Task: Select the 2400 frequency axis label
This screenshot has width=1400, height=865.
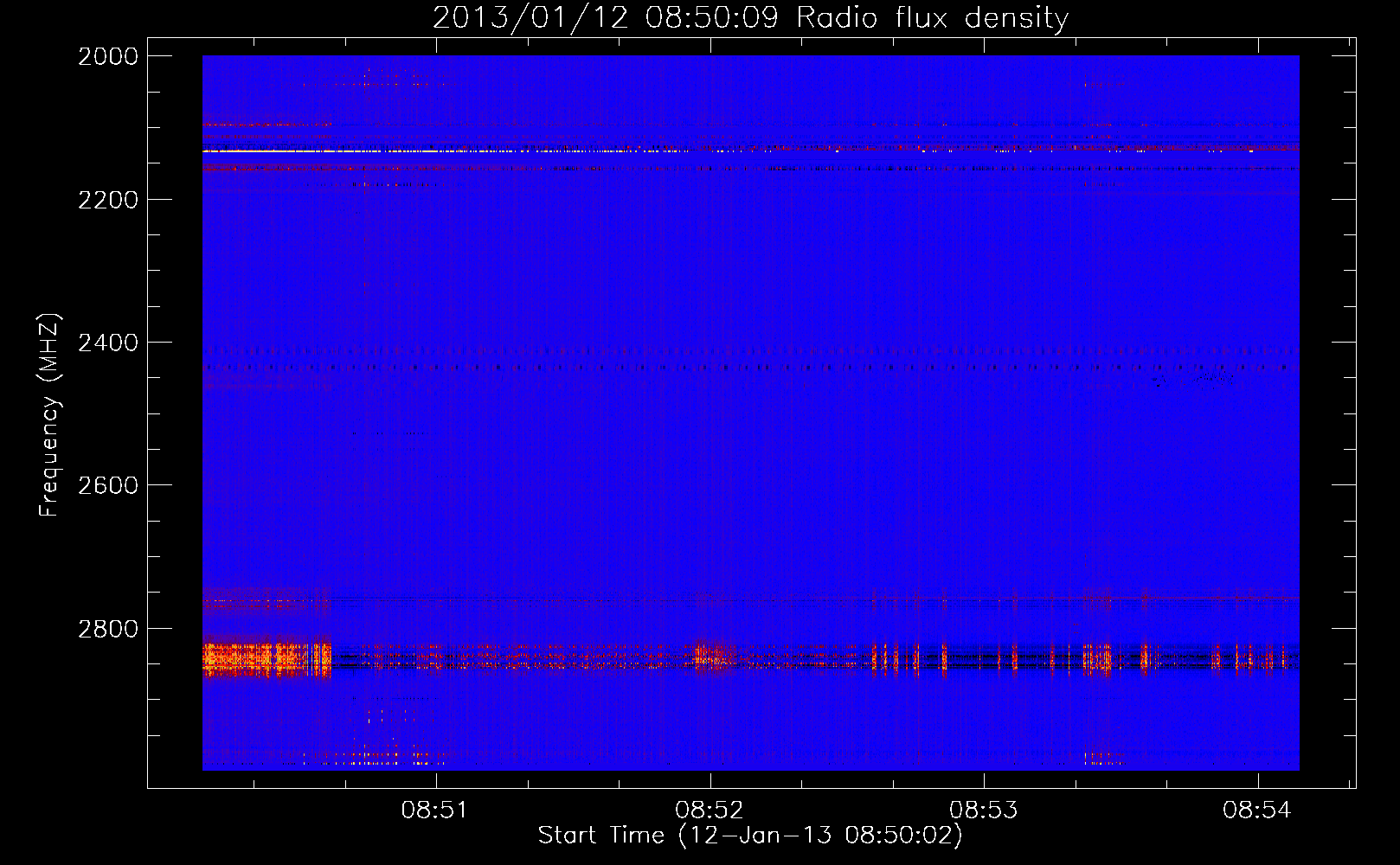Action: coord(108,343)
